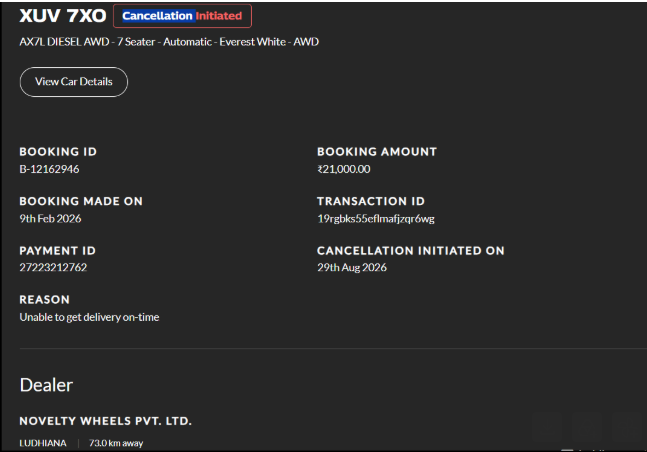Select the XUV 7XO heading
The height and width of the screenshot is (452, 647).
[x=63, y=16]
